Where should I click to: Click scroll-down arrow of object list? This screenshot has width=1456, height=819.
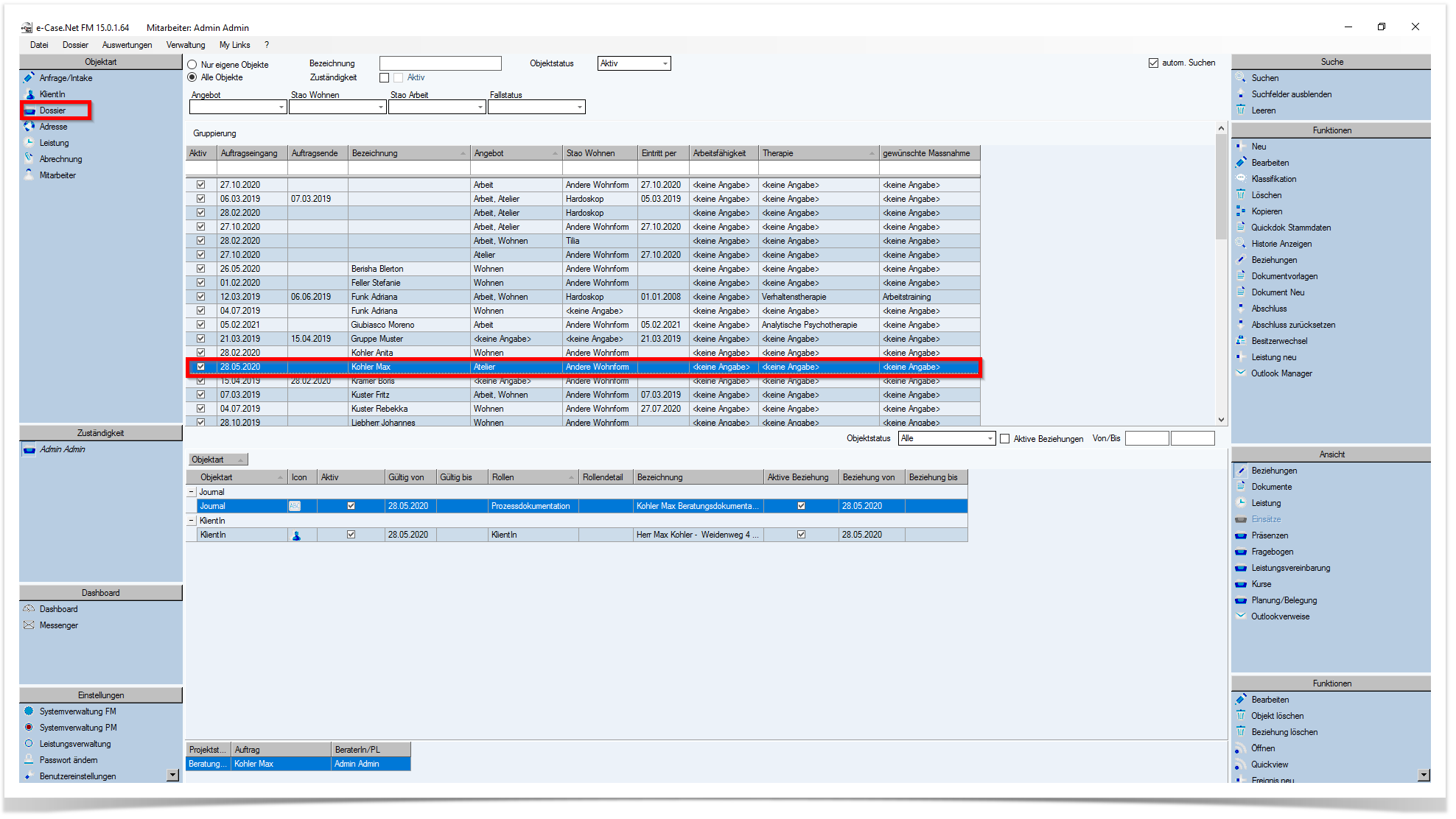[x=1221, y=420]
